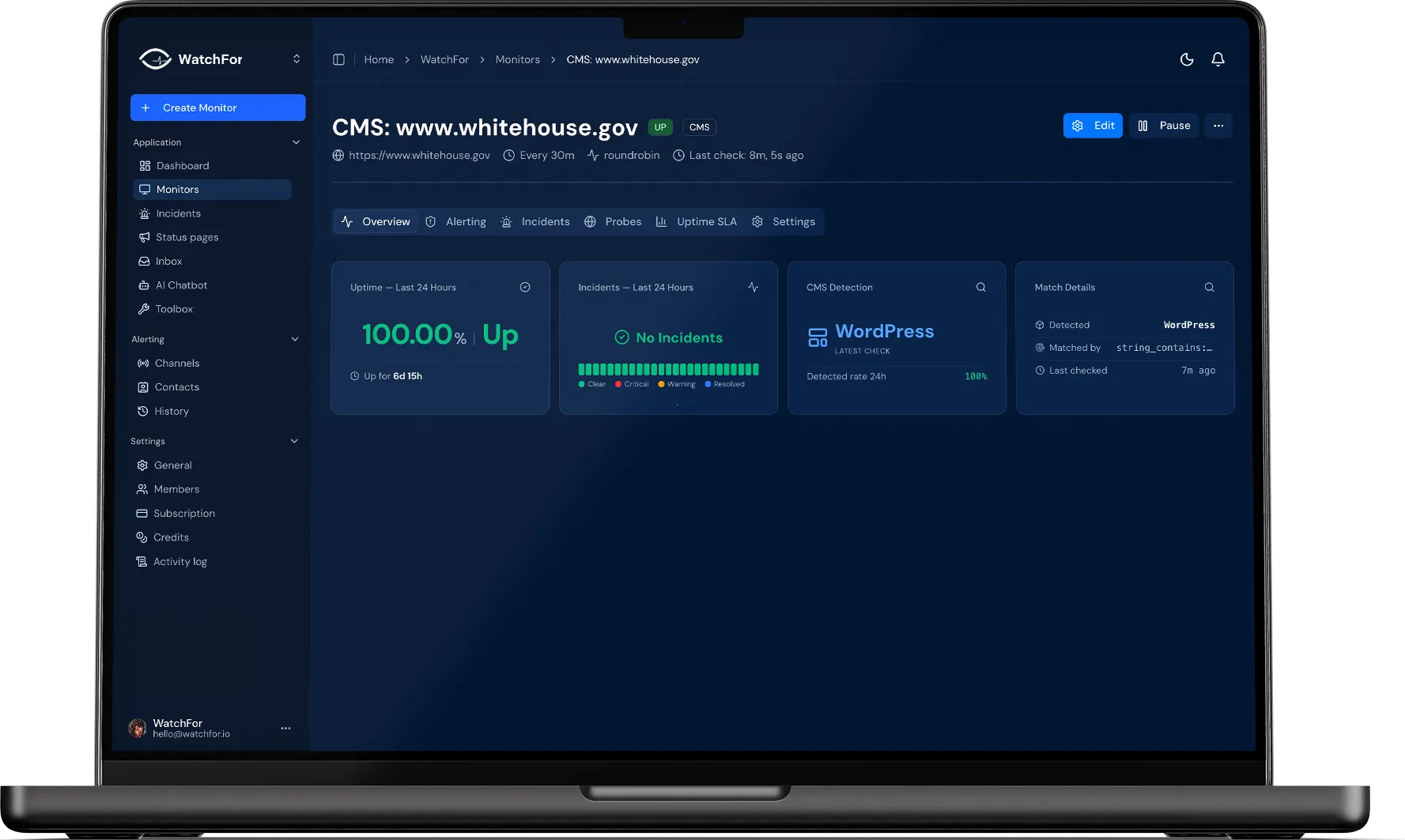Screen dimensions: 1405x840
Task: Click the roundrobin text
Action: click(x=632, y=156)
